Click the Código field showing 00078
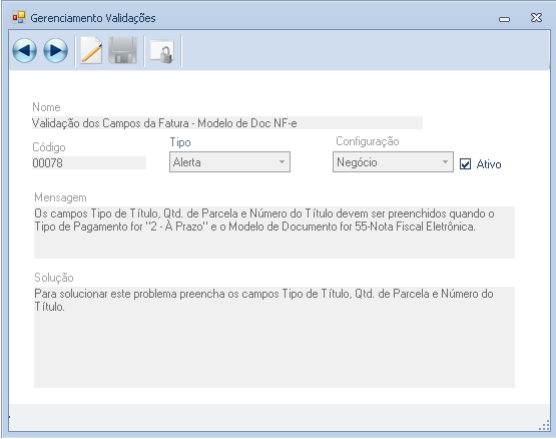Viewport: 556px width, 439px height. pos(89,163)
